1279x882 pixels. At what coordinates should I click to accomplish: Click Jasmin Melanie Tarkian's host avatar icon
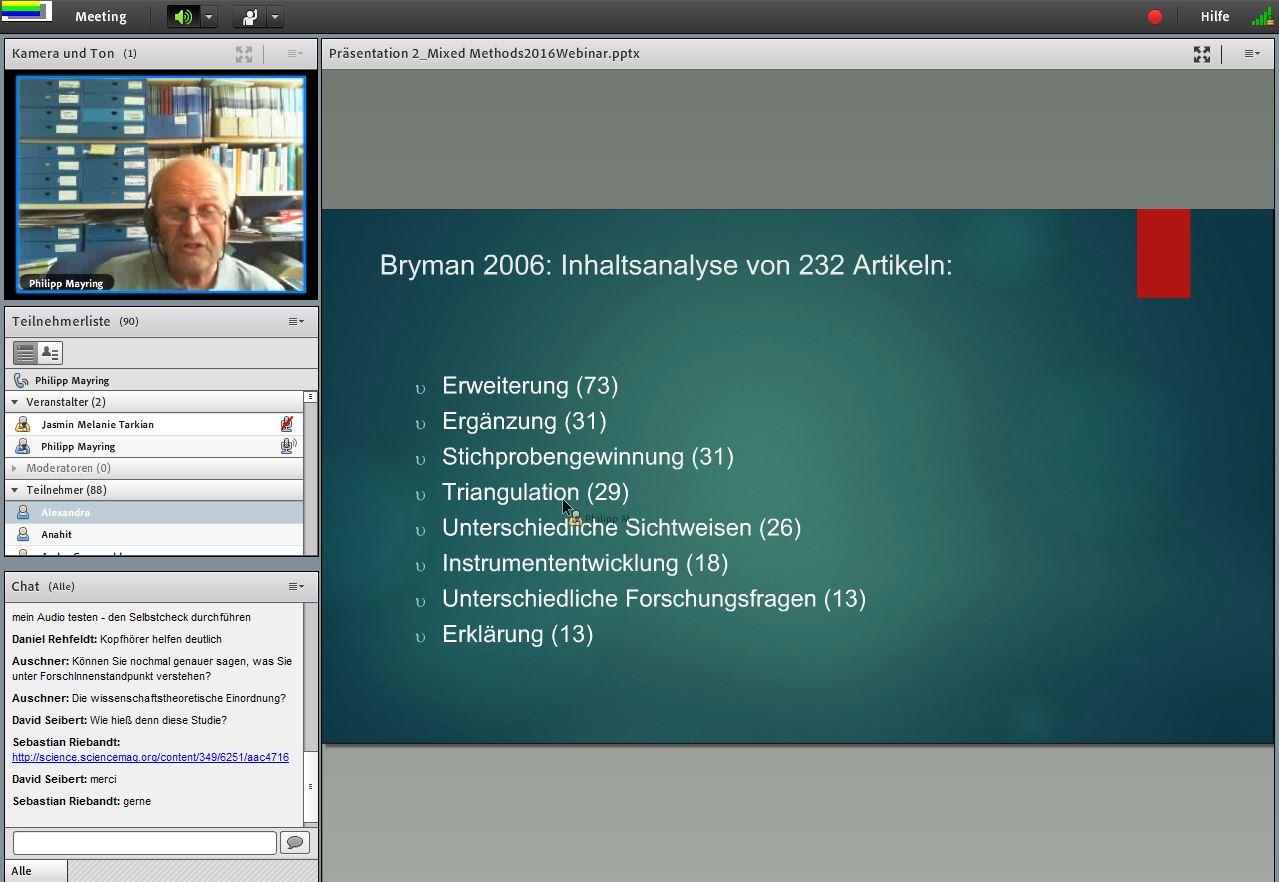[22, 425]
